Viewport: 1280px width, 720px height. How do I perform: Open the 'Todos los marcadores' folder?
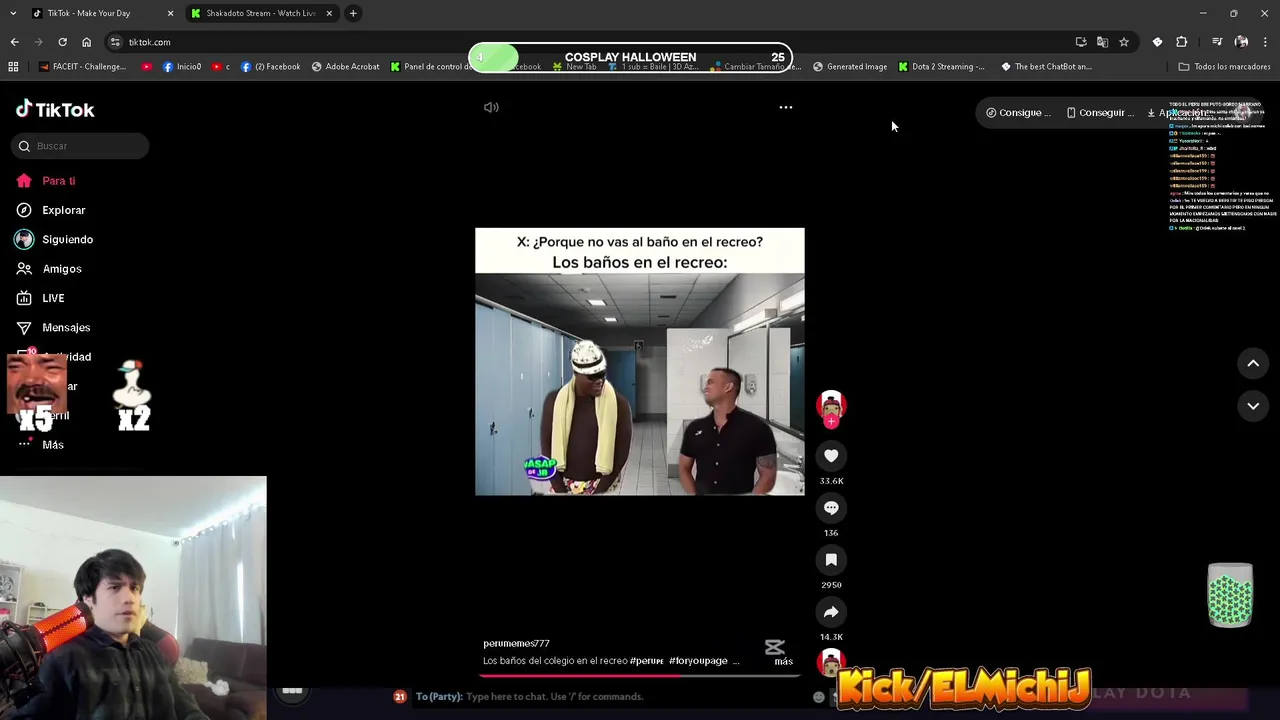click(x=1224, y=67)
